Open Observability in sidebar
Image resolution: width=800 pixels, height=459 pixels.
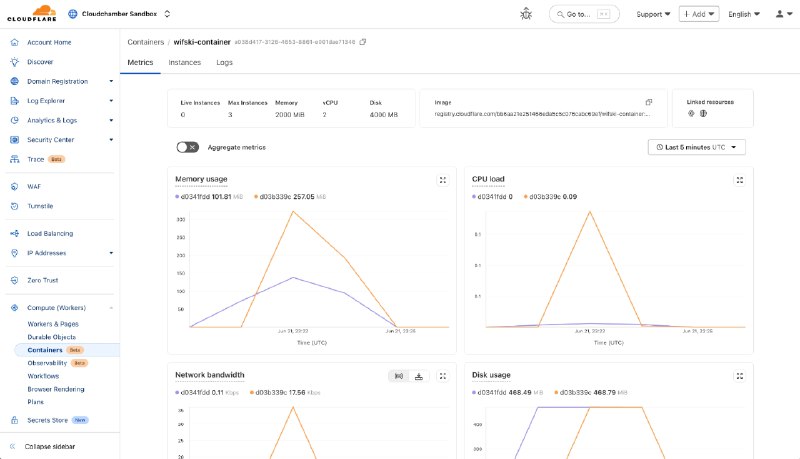pos(47,363)
